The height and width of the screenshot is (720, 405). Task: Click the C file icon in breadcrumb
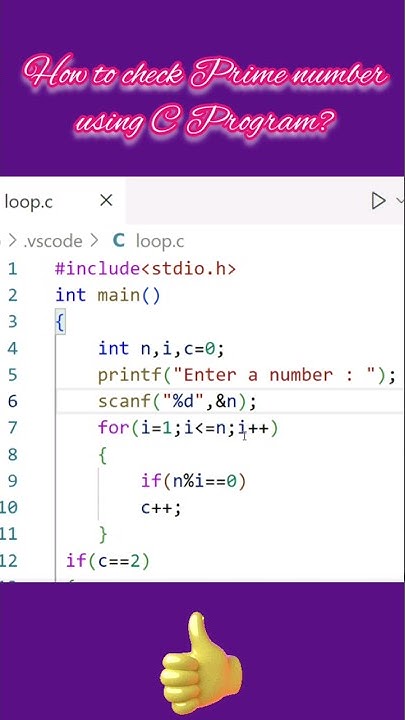(118, 241)
